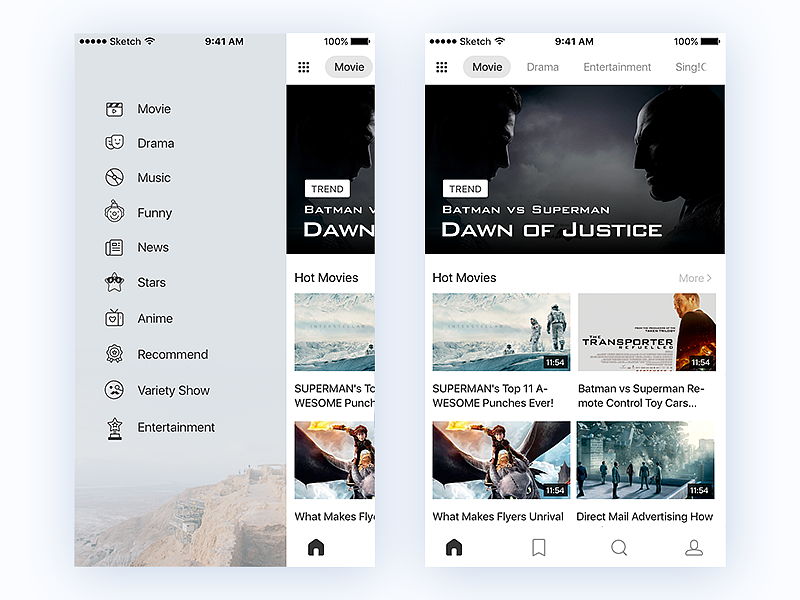Tap the home icon on right phone
Image resolution: width=800 pixels, height=600 pixels.
[x=454, y=547]
